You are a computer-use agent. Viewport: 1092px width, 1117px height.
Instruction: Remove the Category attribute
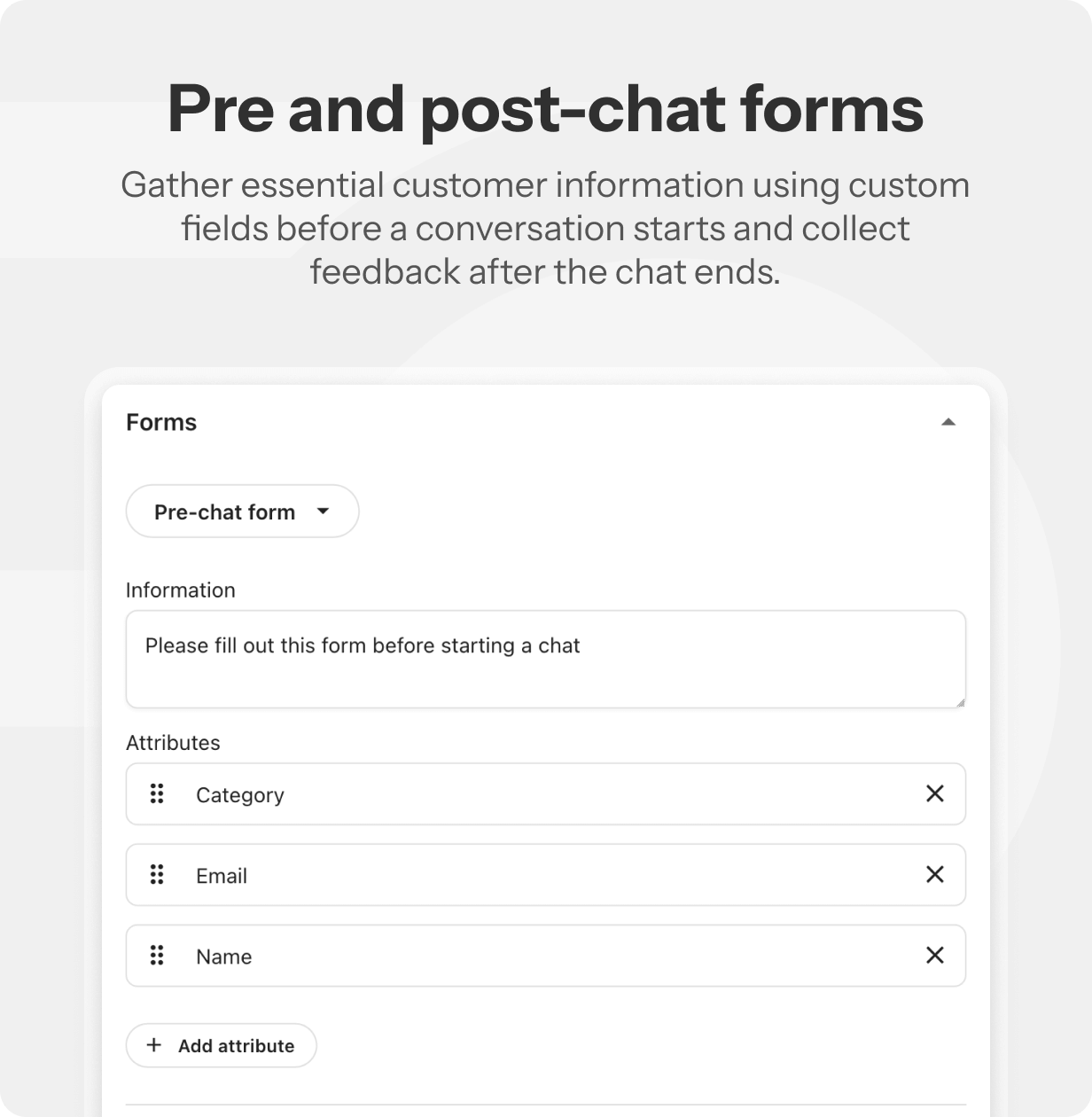pos(934,793)
